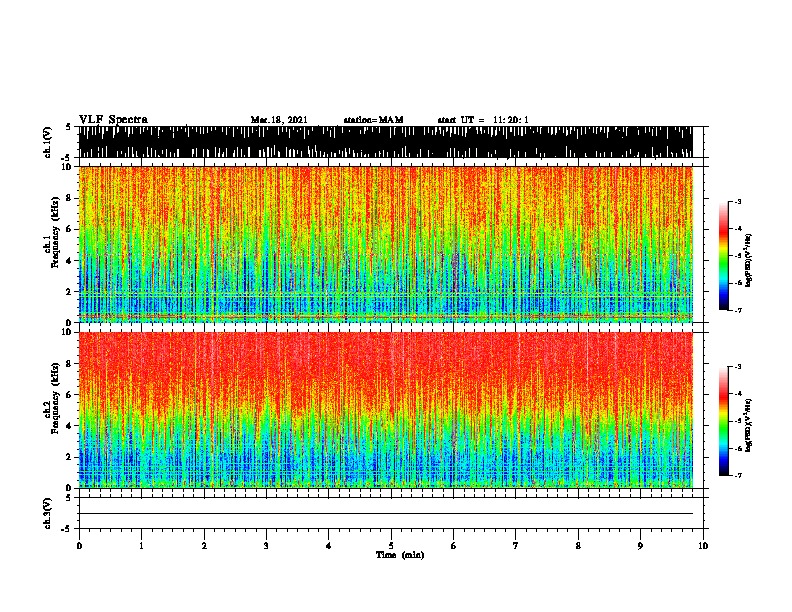Click the ch.1 spectrogram color scale bar
The width and height of the screenshot is (792, 612).
pyautogui.click(x=724, y=256)
